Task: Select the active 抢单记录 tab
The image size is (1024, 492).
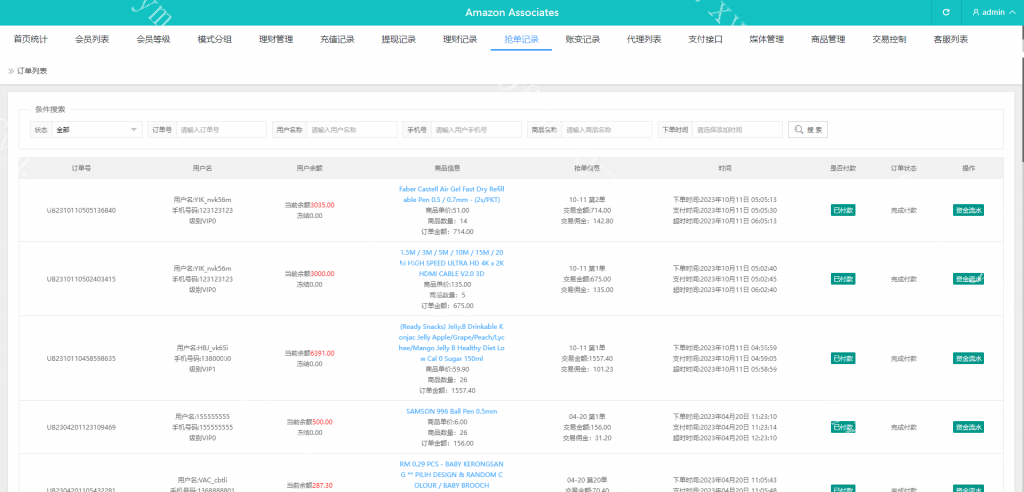Action: coord(521,39)
